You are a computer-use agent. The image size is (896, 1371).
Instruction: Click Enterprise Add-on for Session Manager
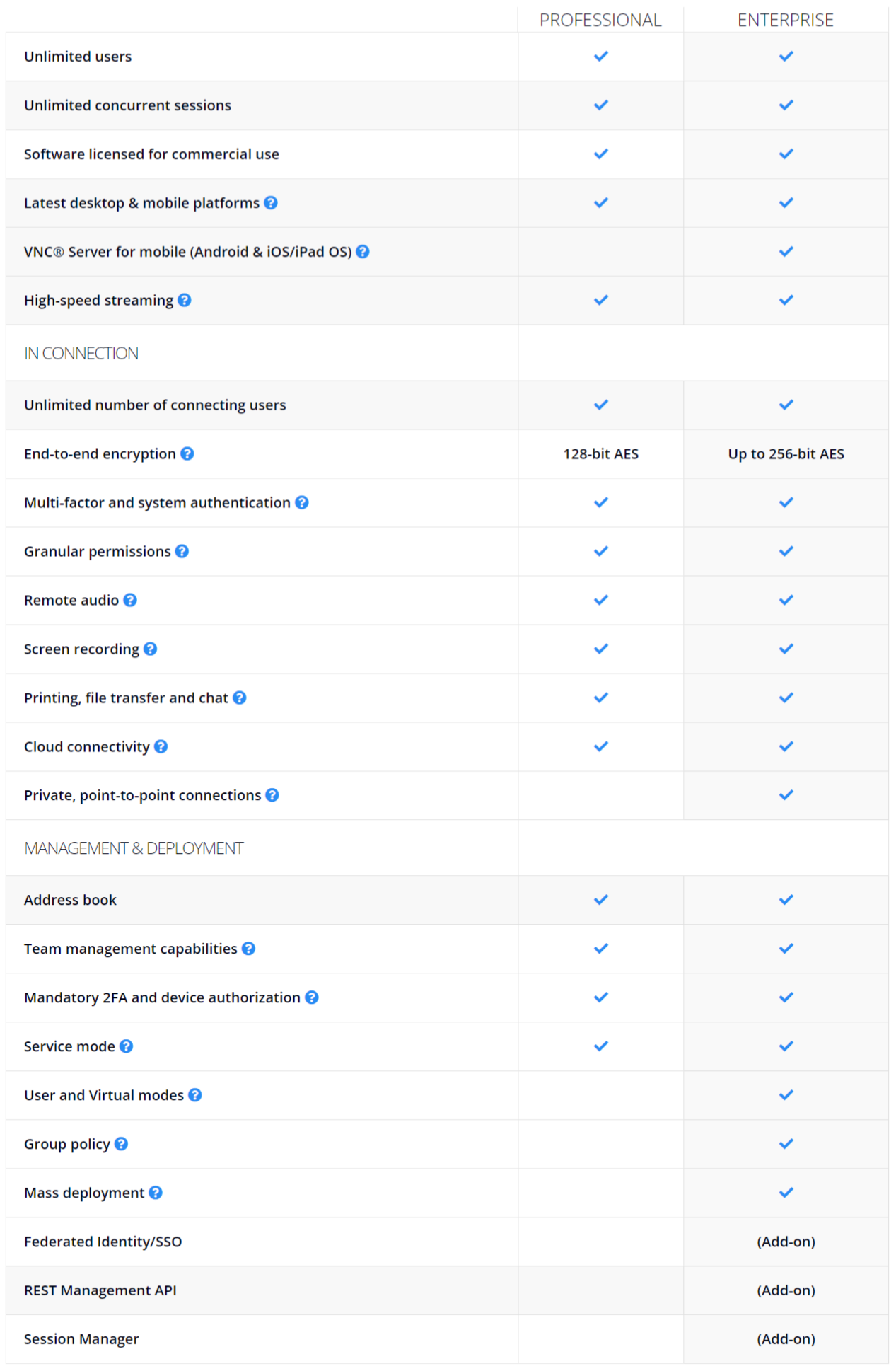[x=786, y=1339]
